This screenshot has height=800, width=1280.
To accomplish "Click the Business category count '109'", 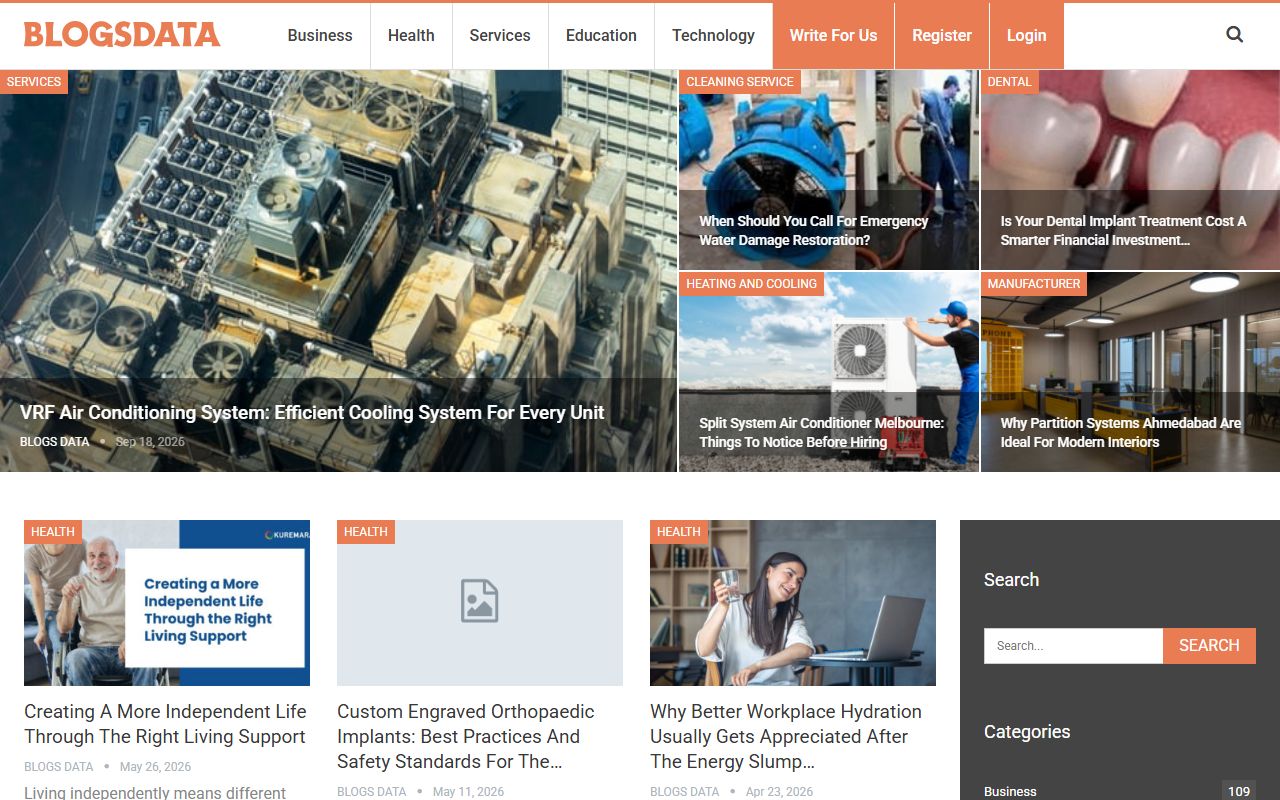I will click(1239, 791).
